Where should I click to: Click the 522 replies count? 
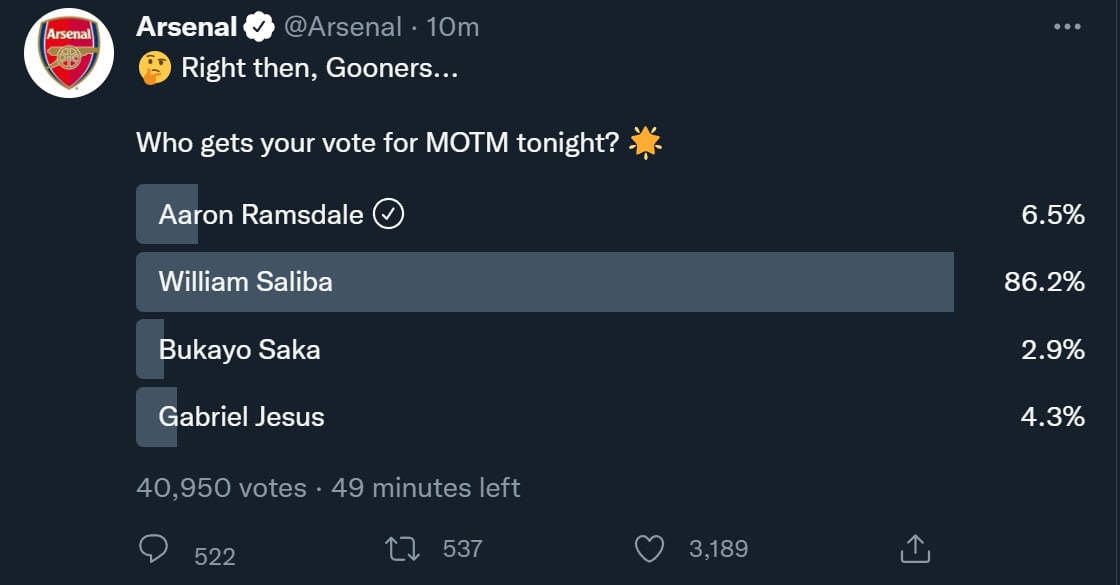(214, 556)
